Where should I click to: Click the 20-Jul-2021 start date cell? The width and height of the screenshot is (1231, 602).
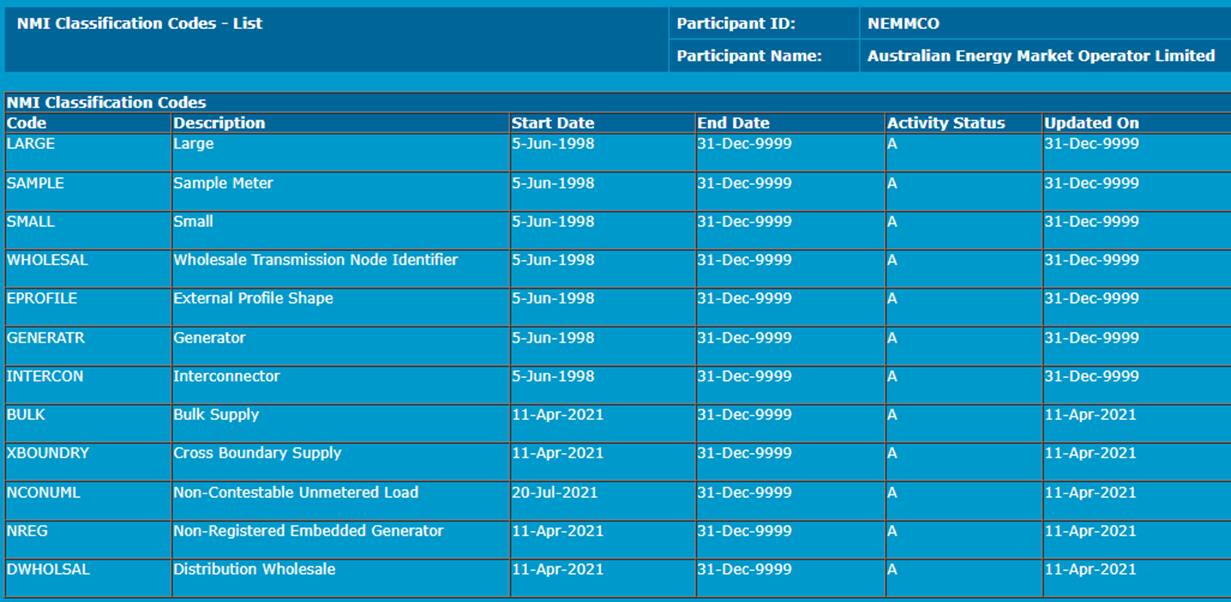click(x=554, y=492)
